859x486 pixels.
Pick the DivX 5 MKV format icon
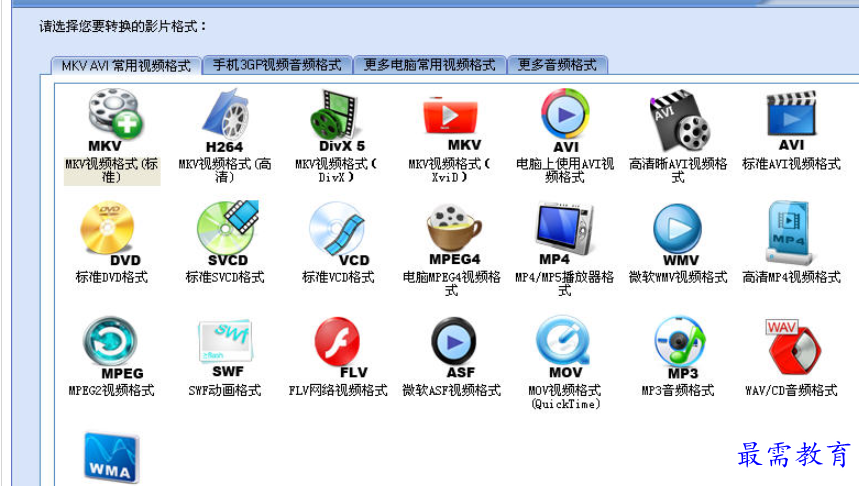tap(339, 121)
